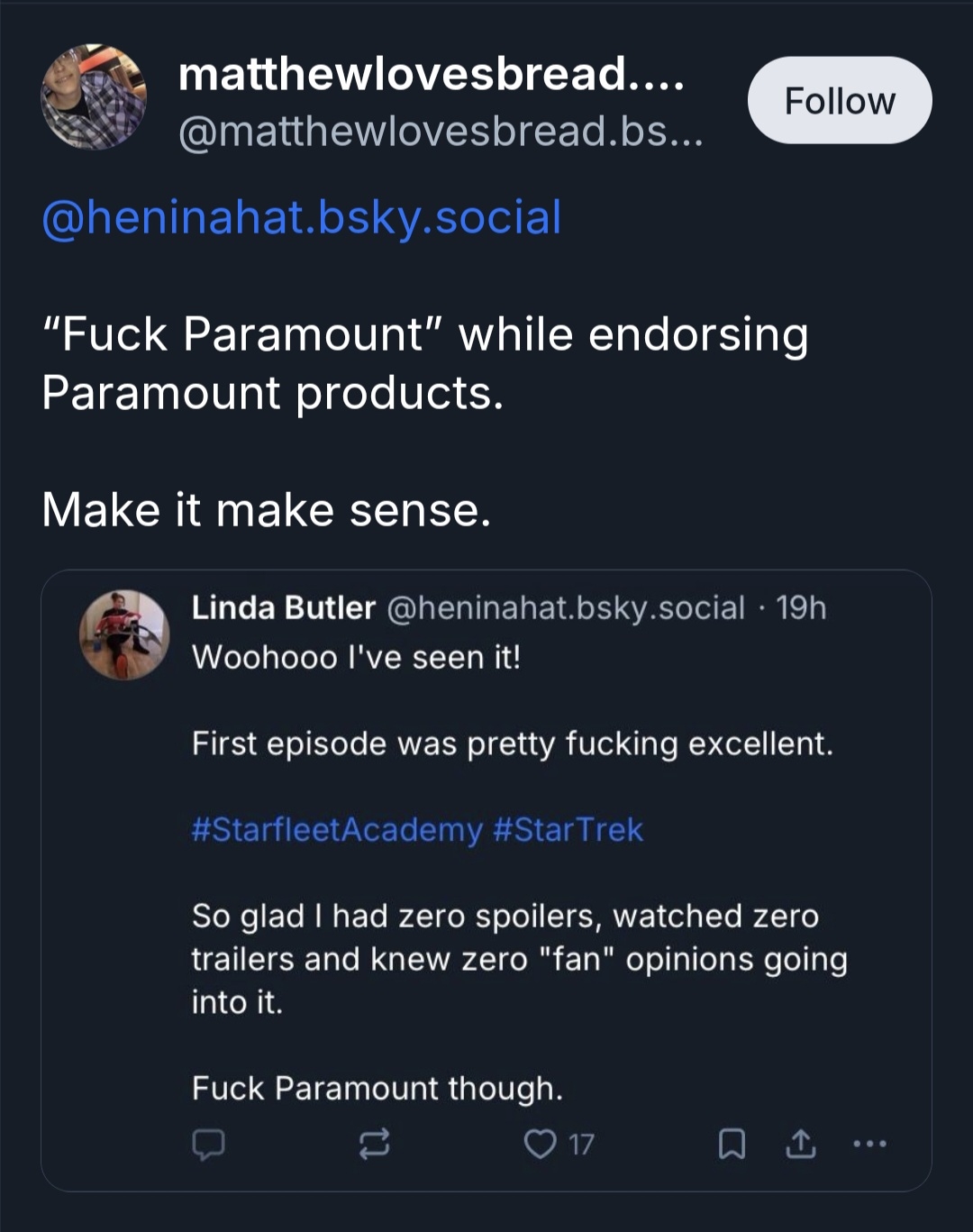Open the three-dot more options menu

tap(869, 1144)
